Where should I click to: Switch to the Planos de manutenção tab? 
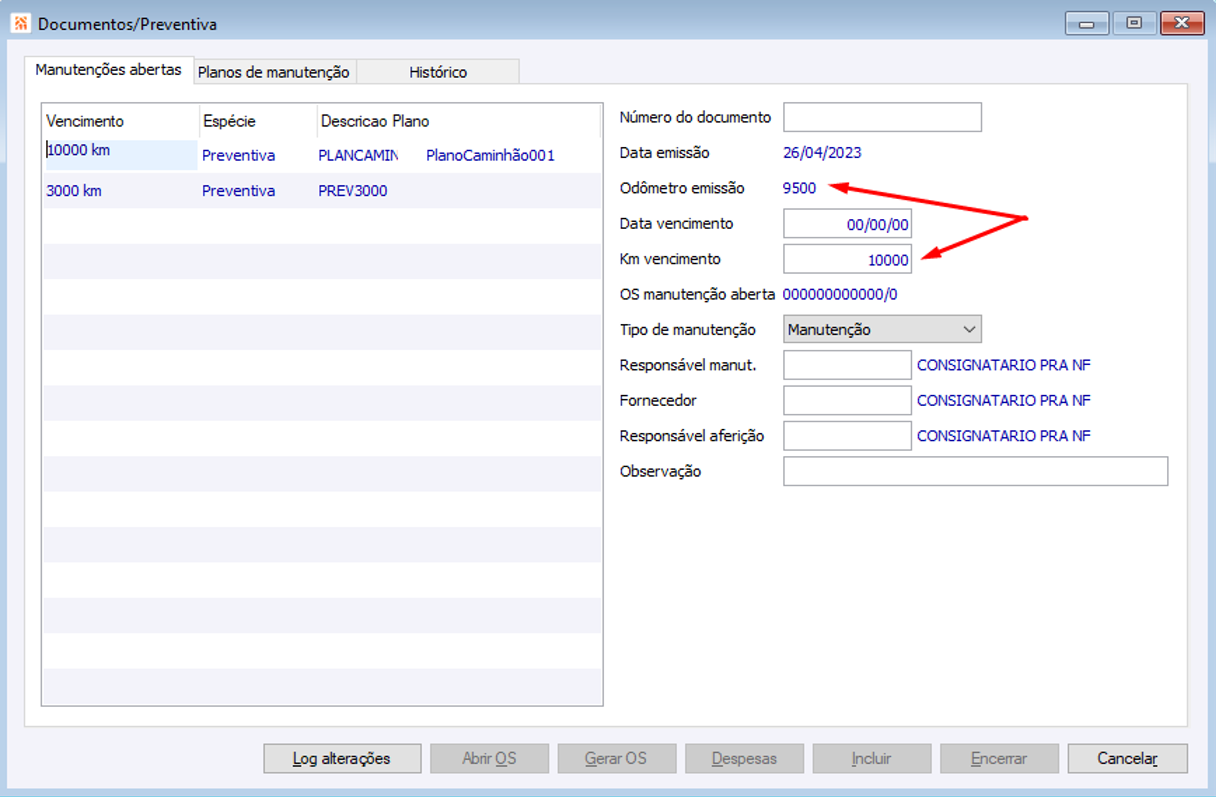coord(274,72)
